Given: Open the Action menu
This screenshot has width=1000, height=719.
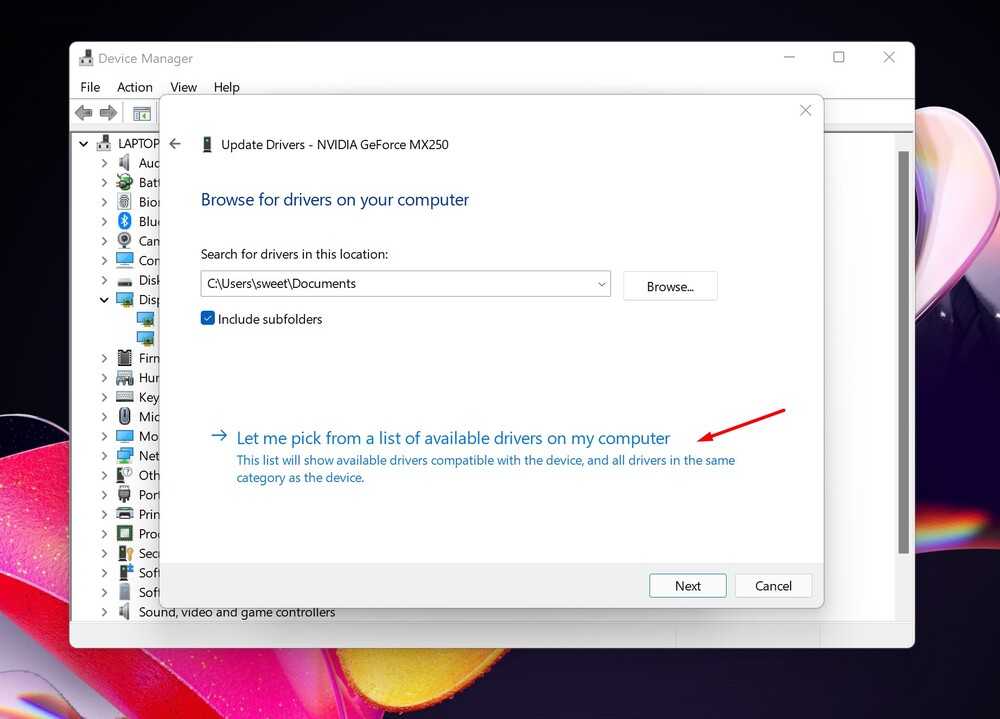Looking at the screenshot, I should click(x=135, y=87).
